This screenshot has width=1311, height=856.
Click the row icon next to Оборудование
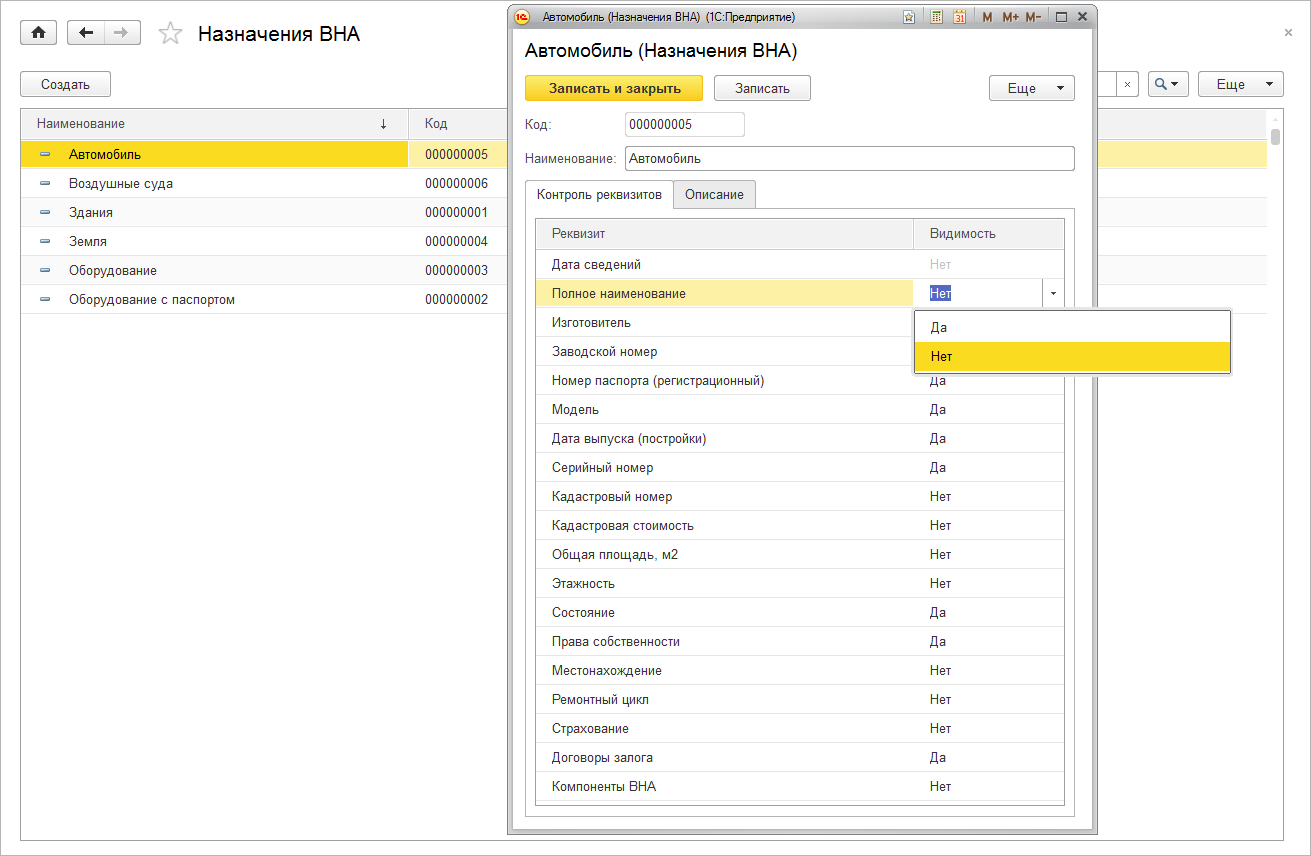(x=45, y=270)
